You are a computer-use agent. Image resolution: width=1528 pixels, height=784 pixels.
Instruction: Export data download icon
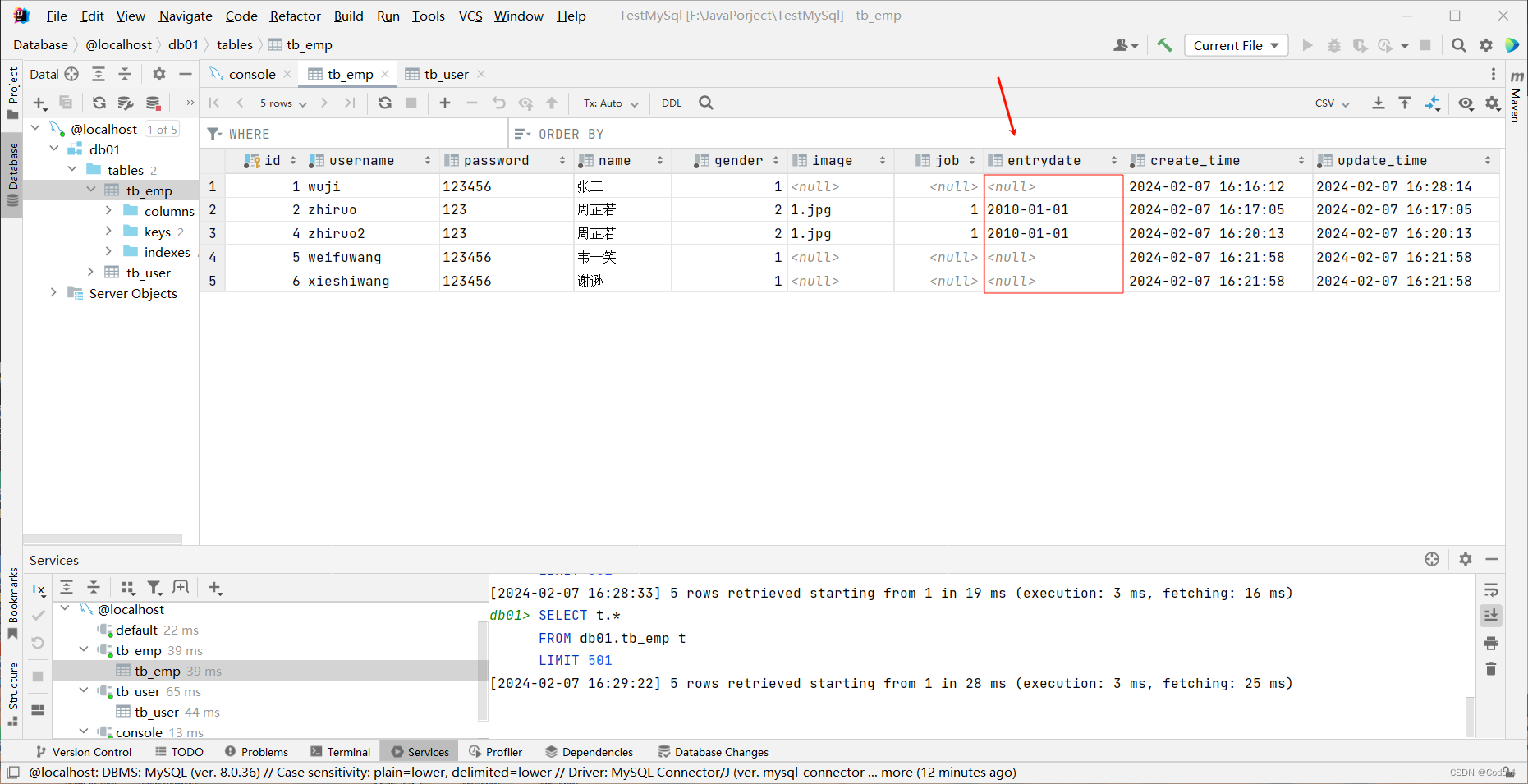[x=1379, y=103]
